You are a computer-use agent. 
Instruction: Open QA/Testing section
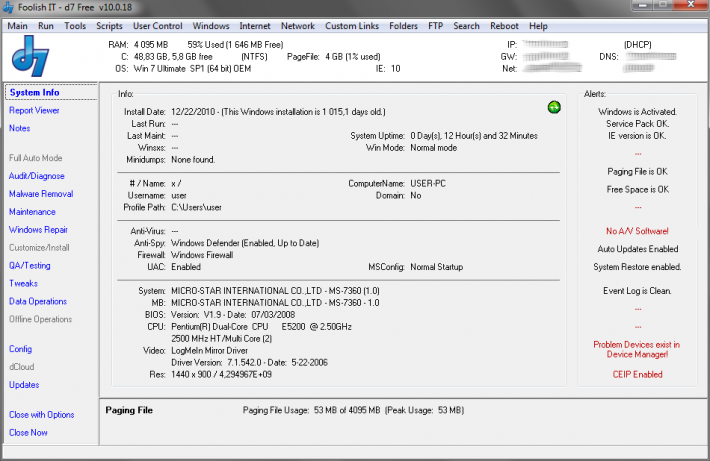[29, 266]
